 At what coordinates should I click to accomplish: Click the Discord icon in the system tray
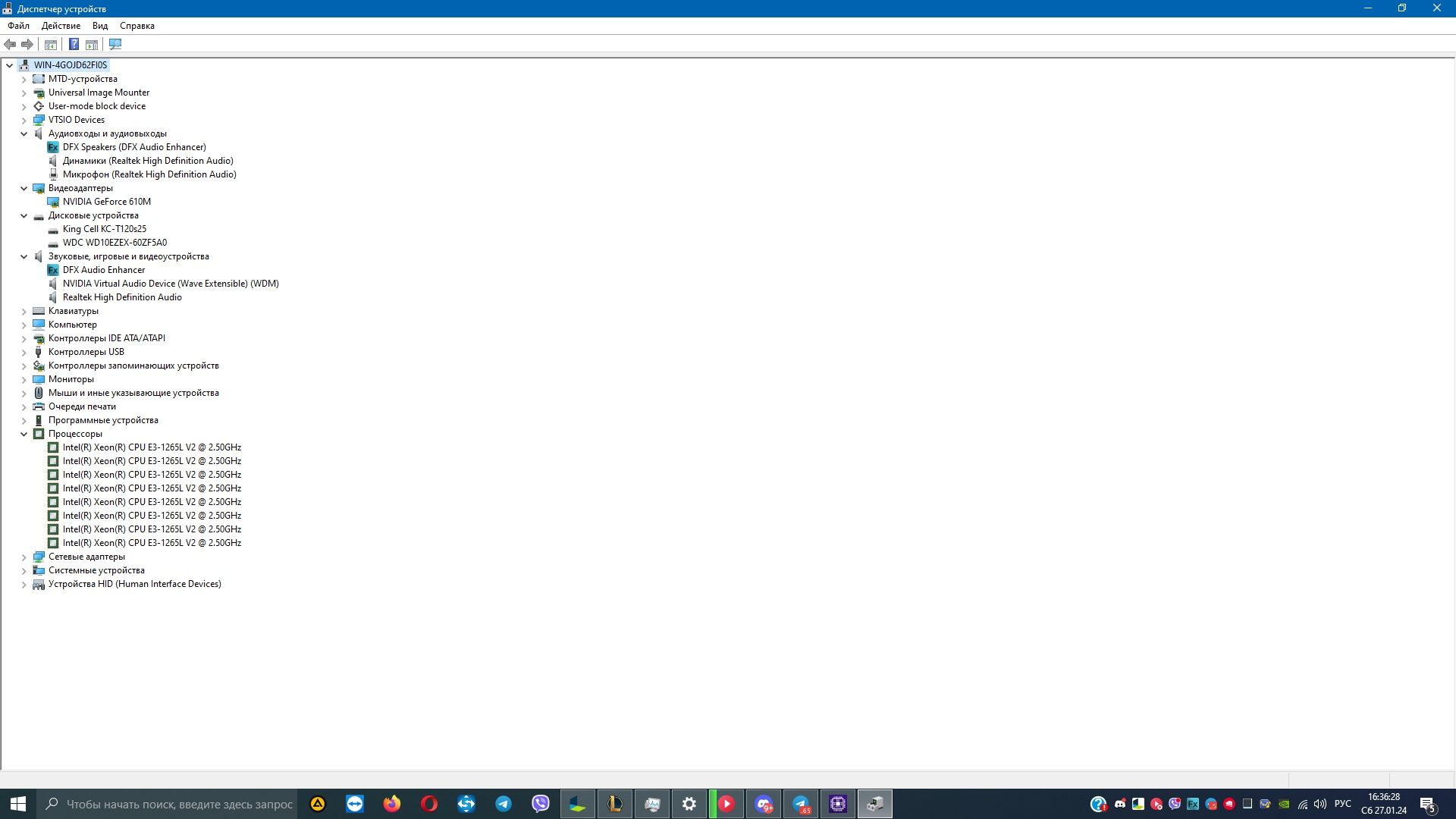[x=1120, y=804]
